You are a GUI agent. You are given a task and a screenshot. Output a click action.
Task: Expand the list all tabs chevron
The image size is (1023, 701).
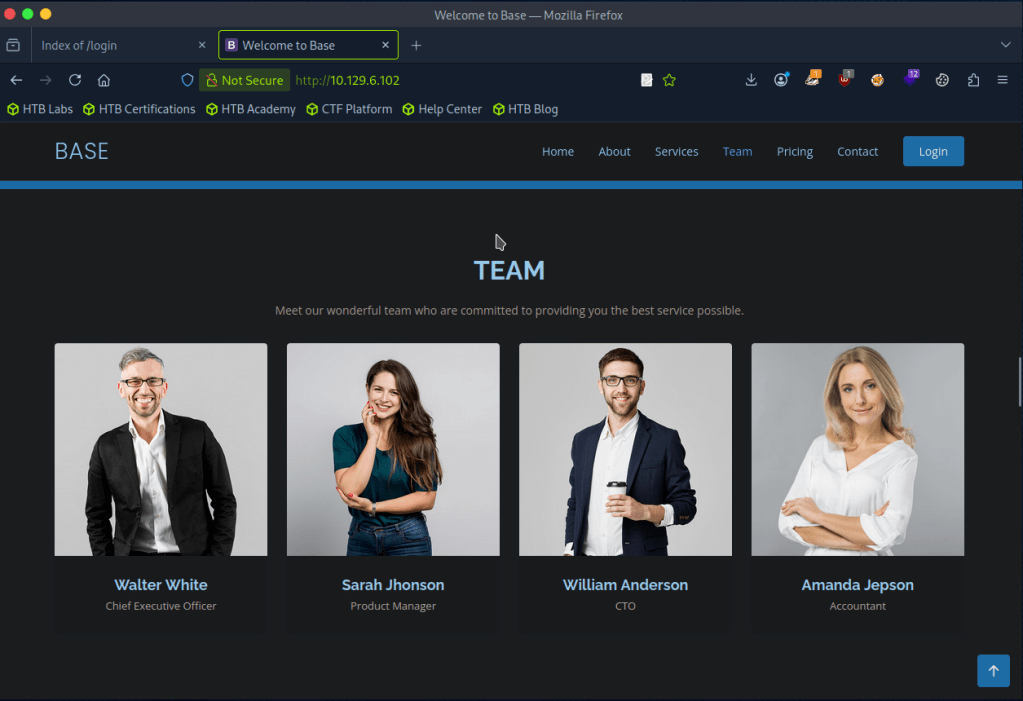[x=1005, y=45]
